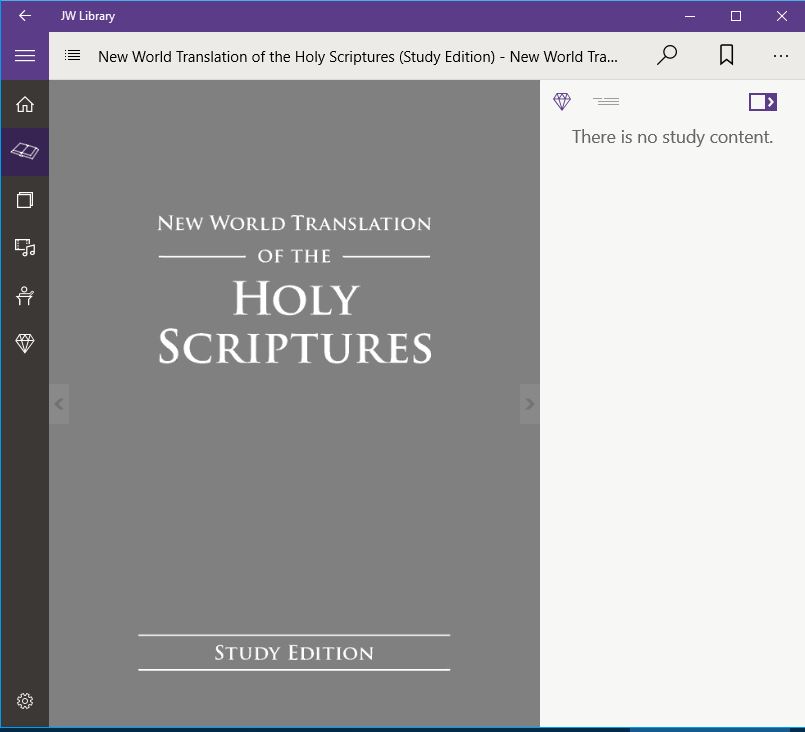
Task: Open the Meetings section
Action: click(x=24, y=295)
